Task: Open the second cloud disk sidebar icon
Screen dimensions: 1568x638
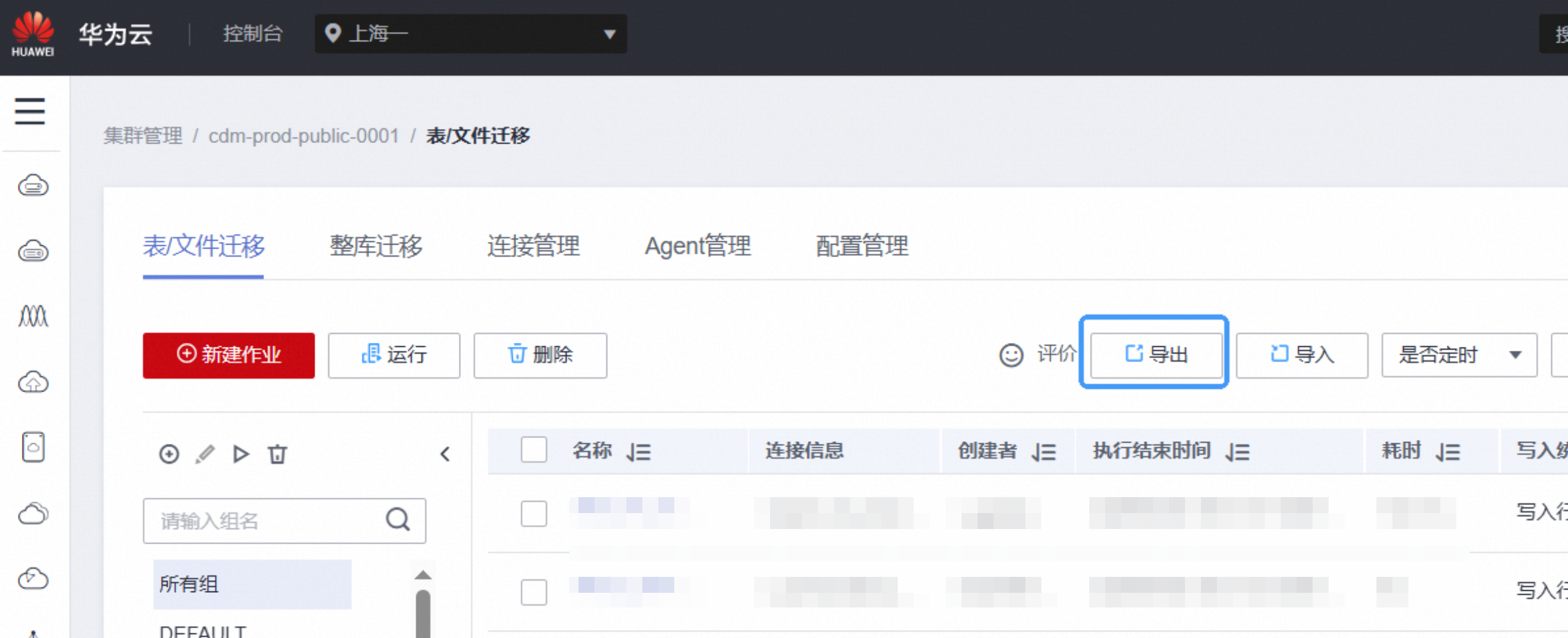Action: coord(33,251)
